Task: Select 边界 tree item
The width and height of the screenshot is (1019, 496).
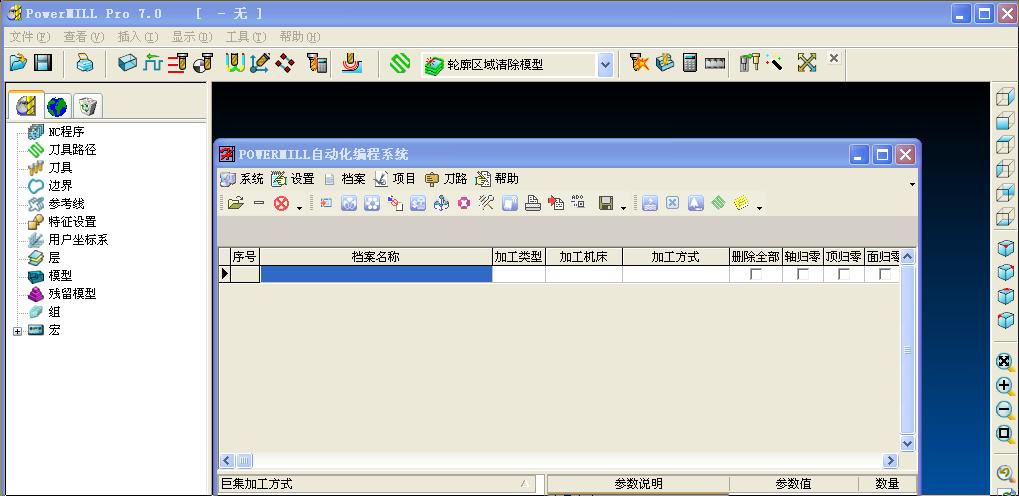Action: point(60,186)
